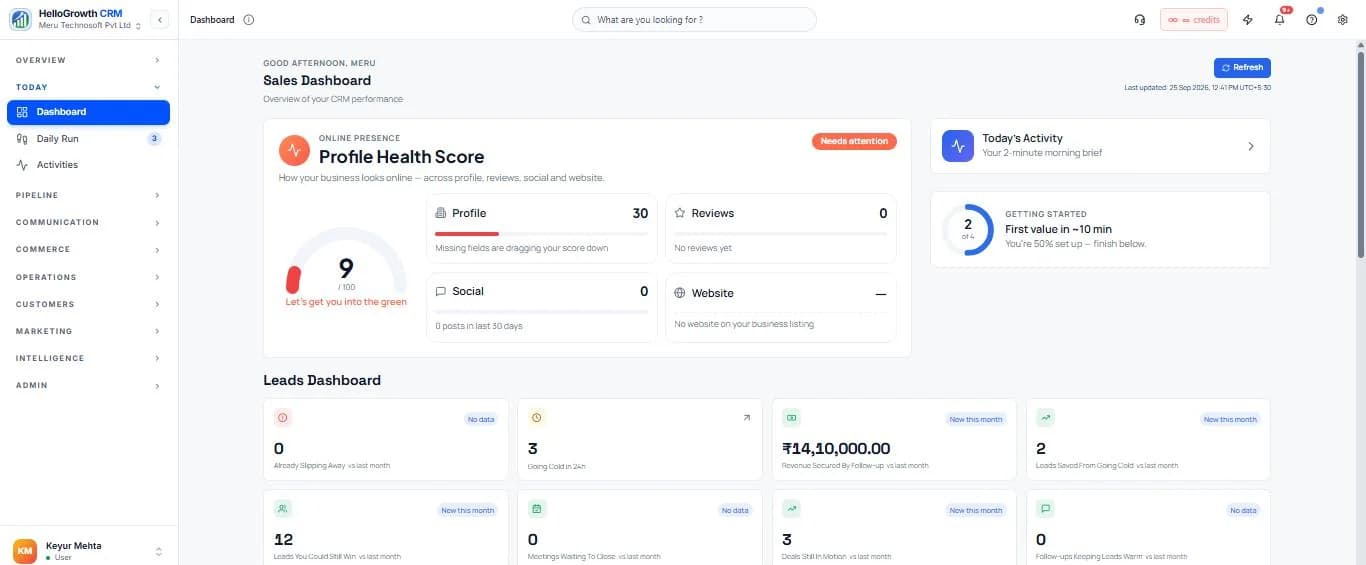This screenshot has width=1366, height=565.
Task: Expand the Commerce section
Action: 88,249
